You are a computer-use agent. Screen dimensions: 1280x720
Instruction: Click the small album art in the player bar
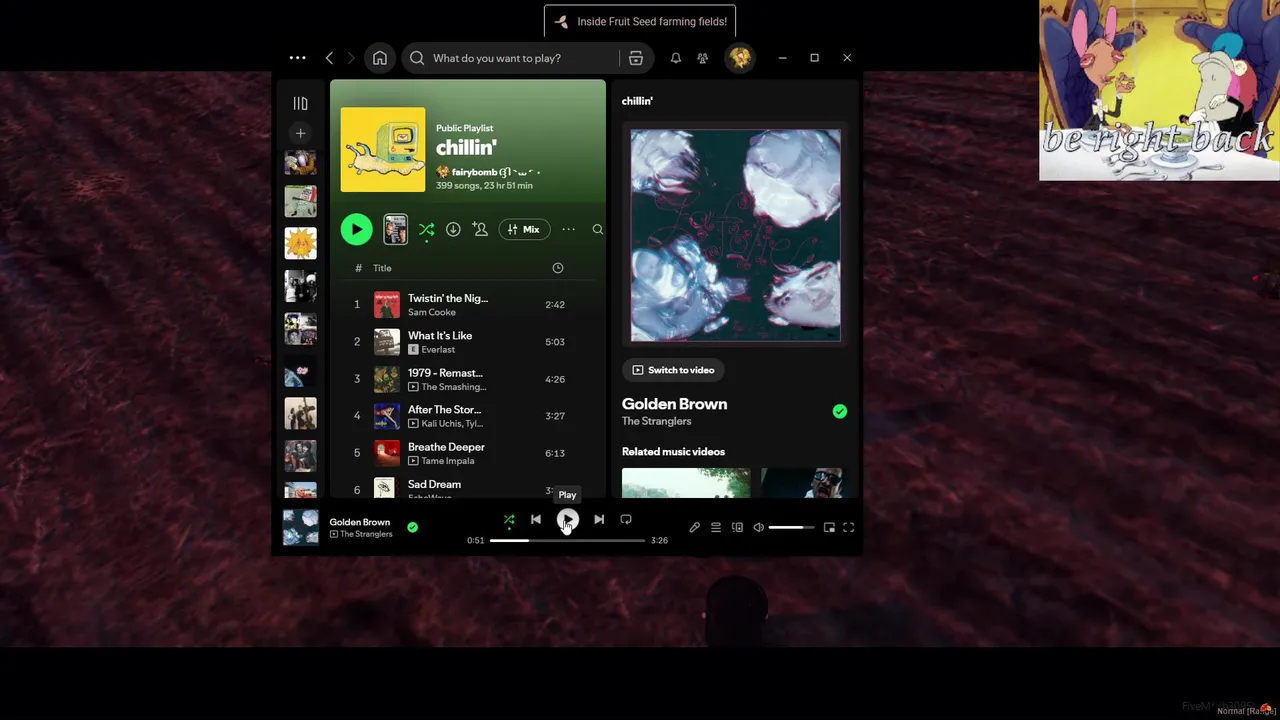(300, 527)
